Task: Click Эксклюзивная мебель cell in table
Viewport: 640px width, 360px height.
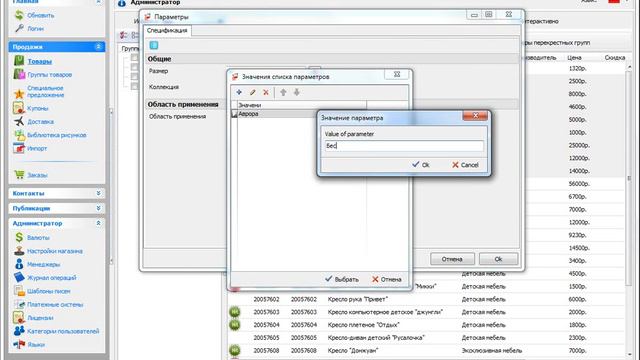Action: click(492, 350)
